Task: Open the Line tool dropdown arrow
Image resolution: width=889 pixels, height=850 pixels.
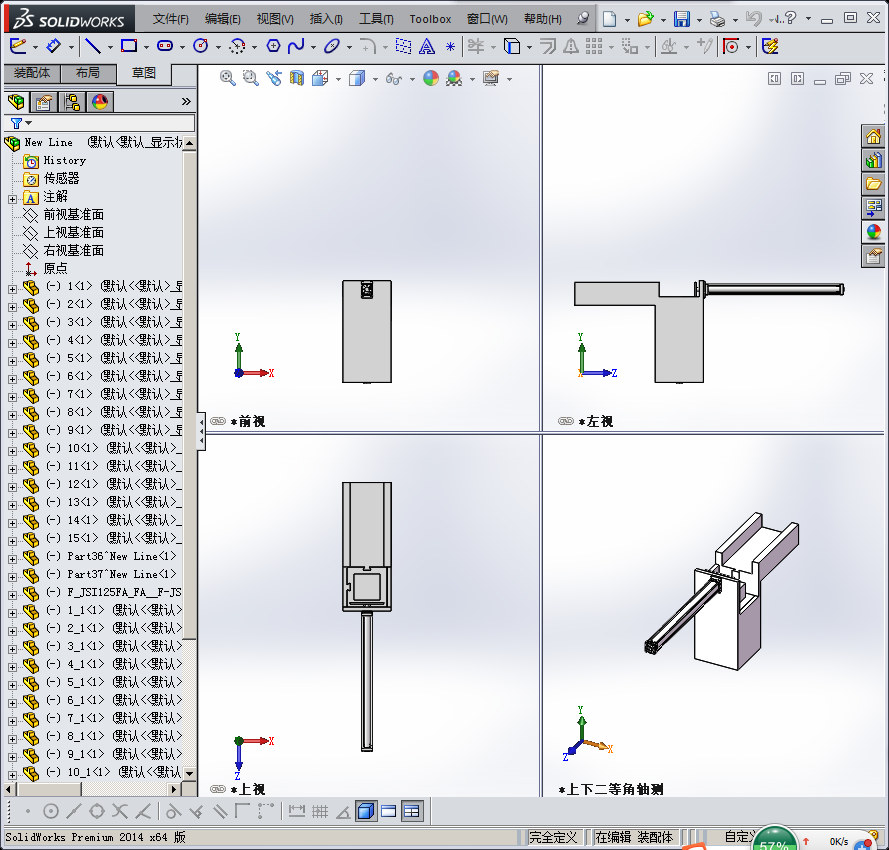Action: [x=110, y=47]
